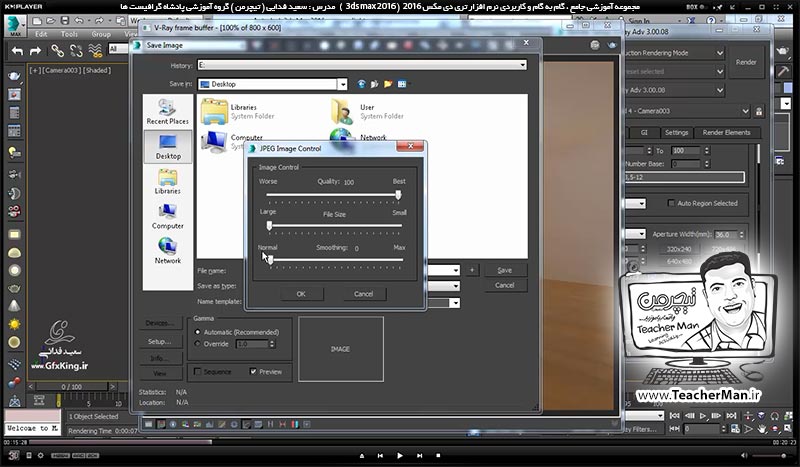The width and height of the screenshot is (800, 467).
Task: Click the File Size slider handle
Action: click(x=269, y=226)
